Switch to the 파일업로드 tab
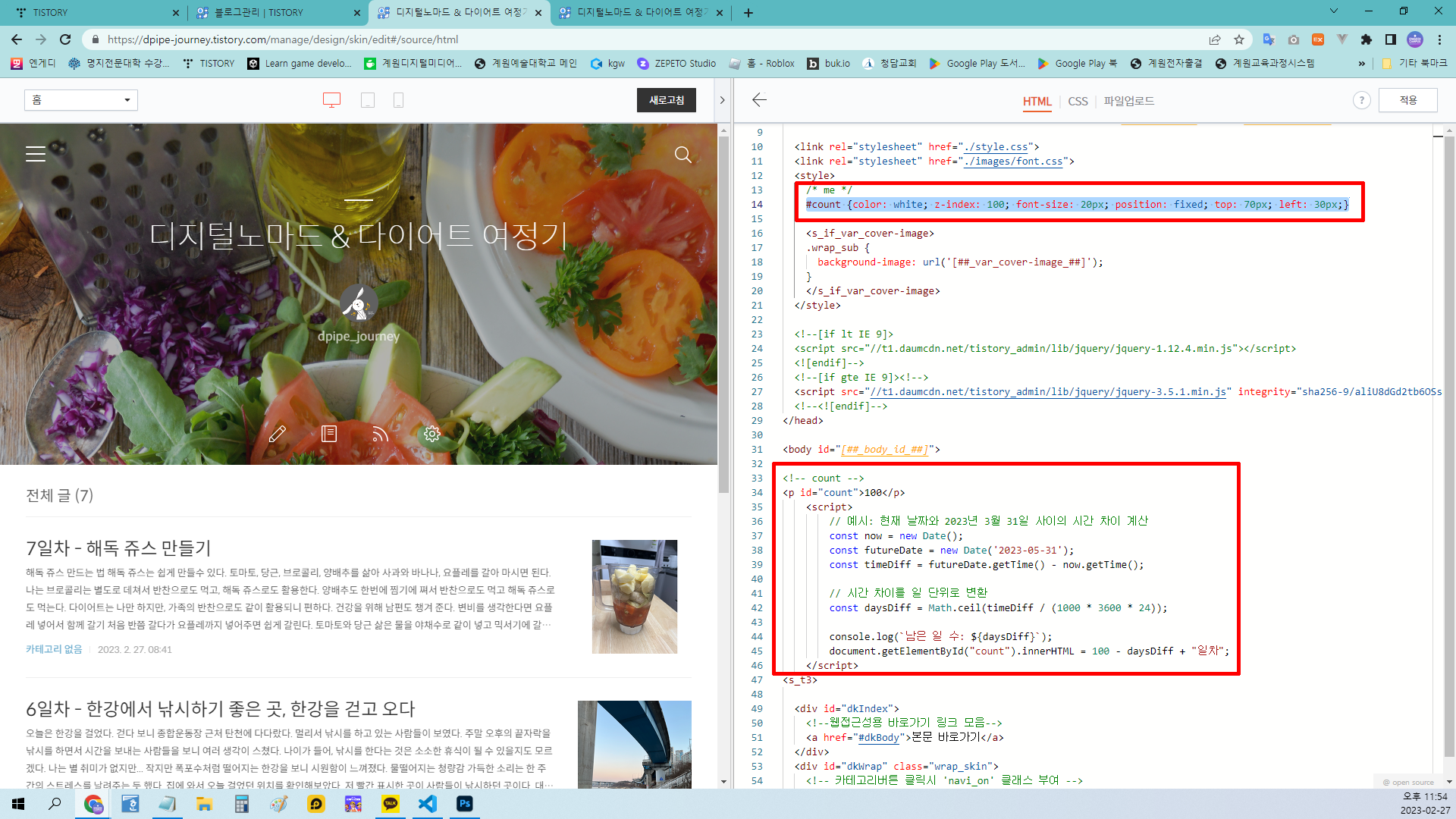The image size is (1456, 819). click(1129, 101)
